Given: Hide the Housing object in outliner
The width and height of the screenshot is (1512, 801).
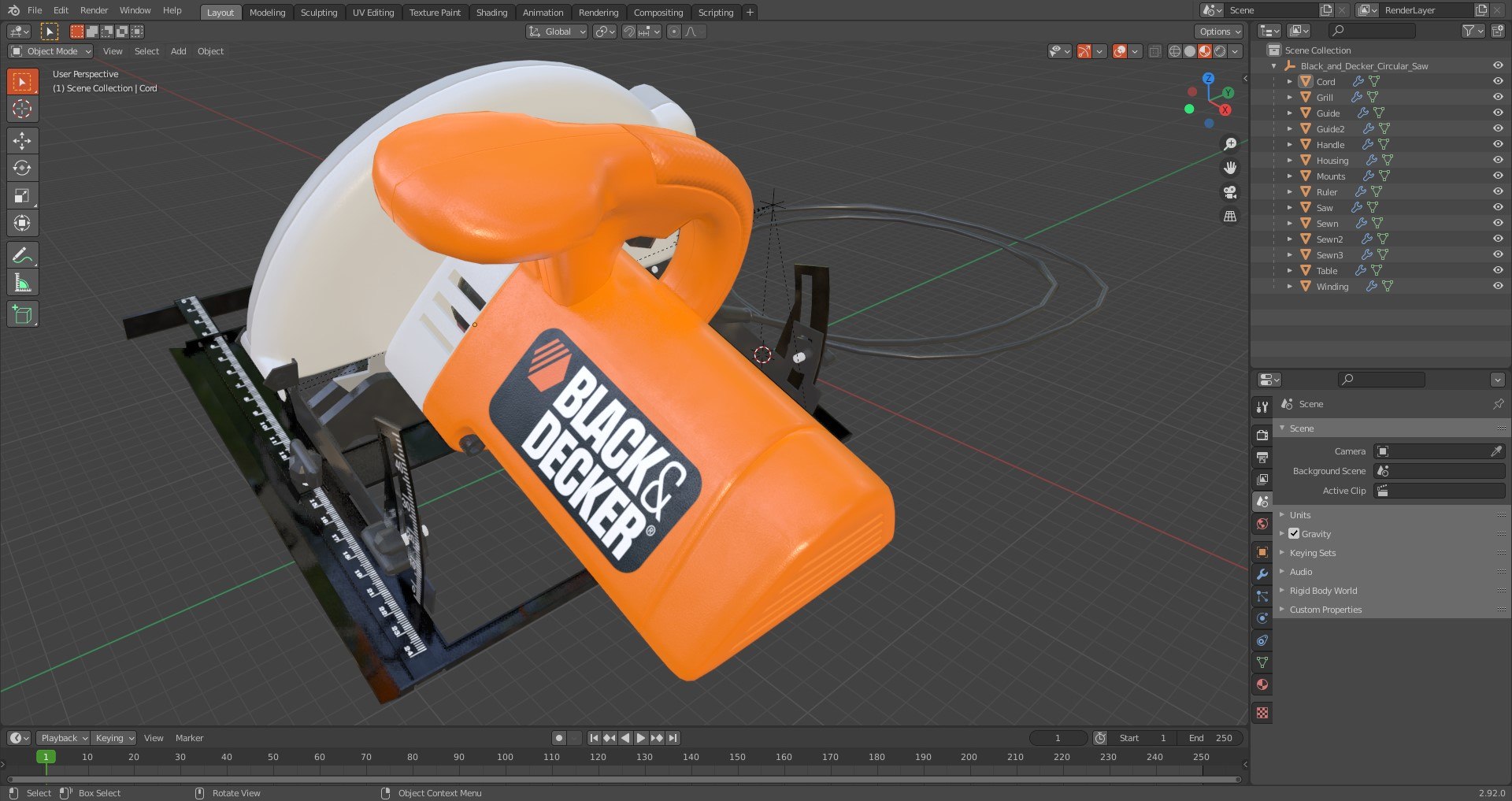Looking at the screenshot, I should [x=1498, y=160].
